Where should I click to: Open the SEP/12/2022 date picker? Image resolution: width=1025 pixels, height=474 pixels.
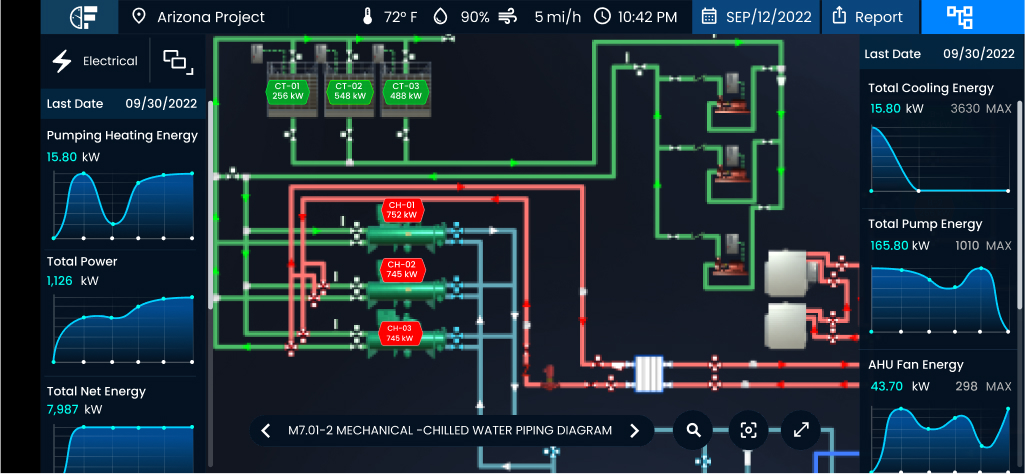pyautogui.click(x=755, y=17)
